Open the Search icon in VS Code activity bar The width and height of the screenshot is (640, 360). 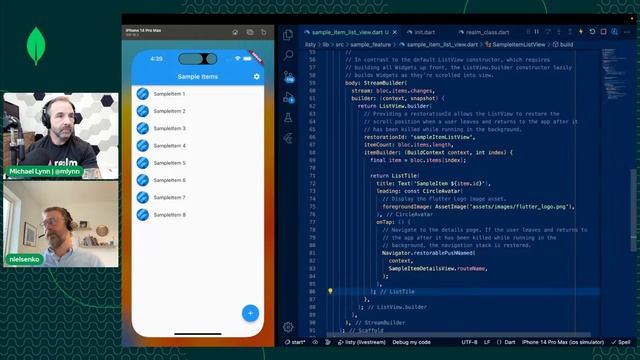click(288, 55)
